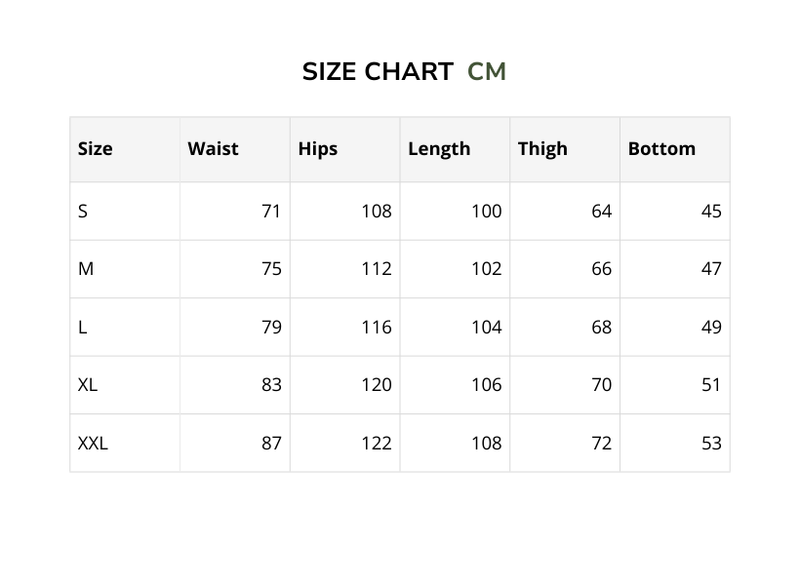The width and height of the screenshot is (800, 585).
Task: Select the Size column header
Action: coord(95,149)
